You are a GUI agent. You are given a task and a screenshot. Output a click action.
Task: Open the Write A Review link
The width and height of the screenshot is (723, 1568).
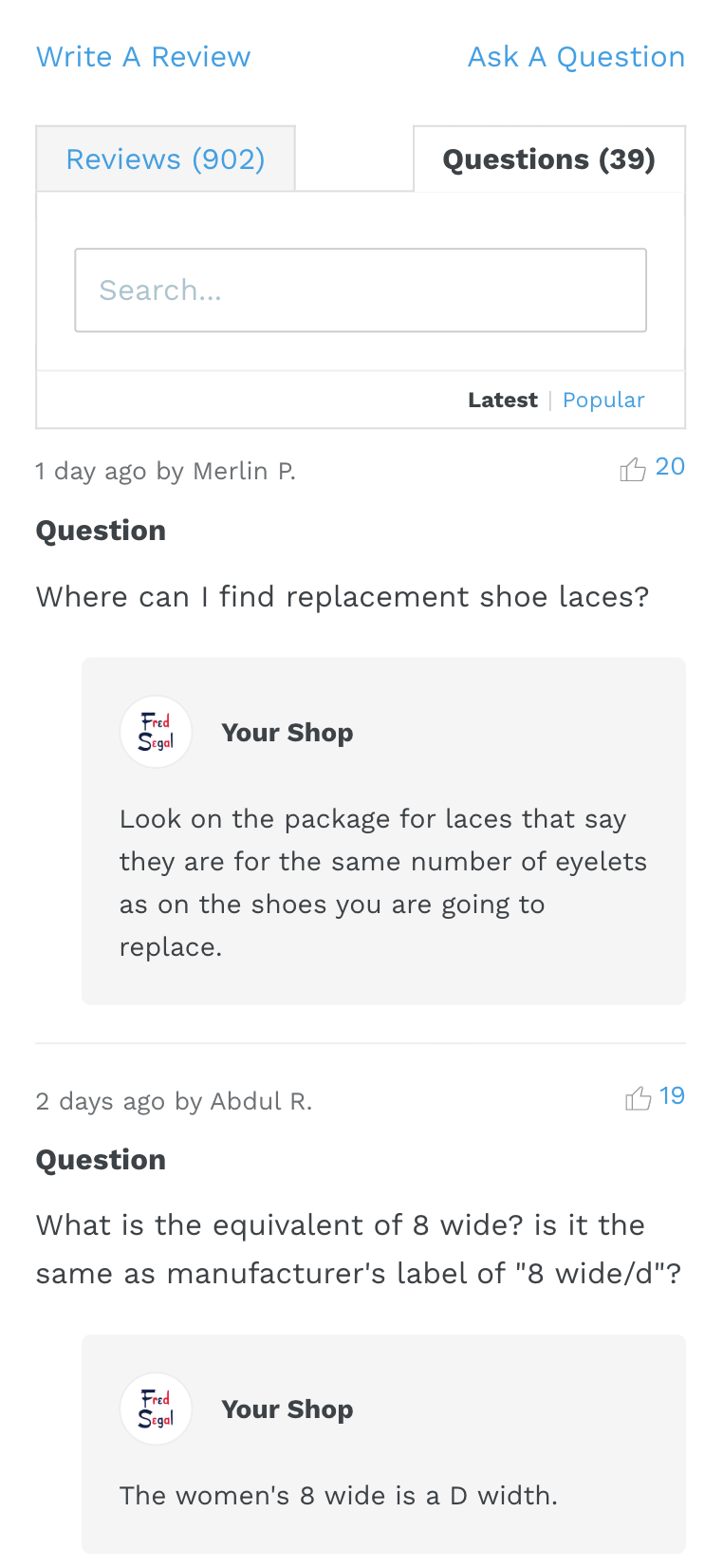[x=143, y=57]
